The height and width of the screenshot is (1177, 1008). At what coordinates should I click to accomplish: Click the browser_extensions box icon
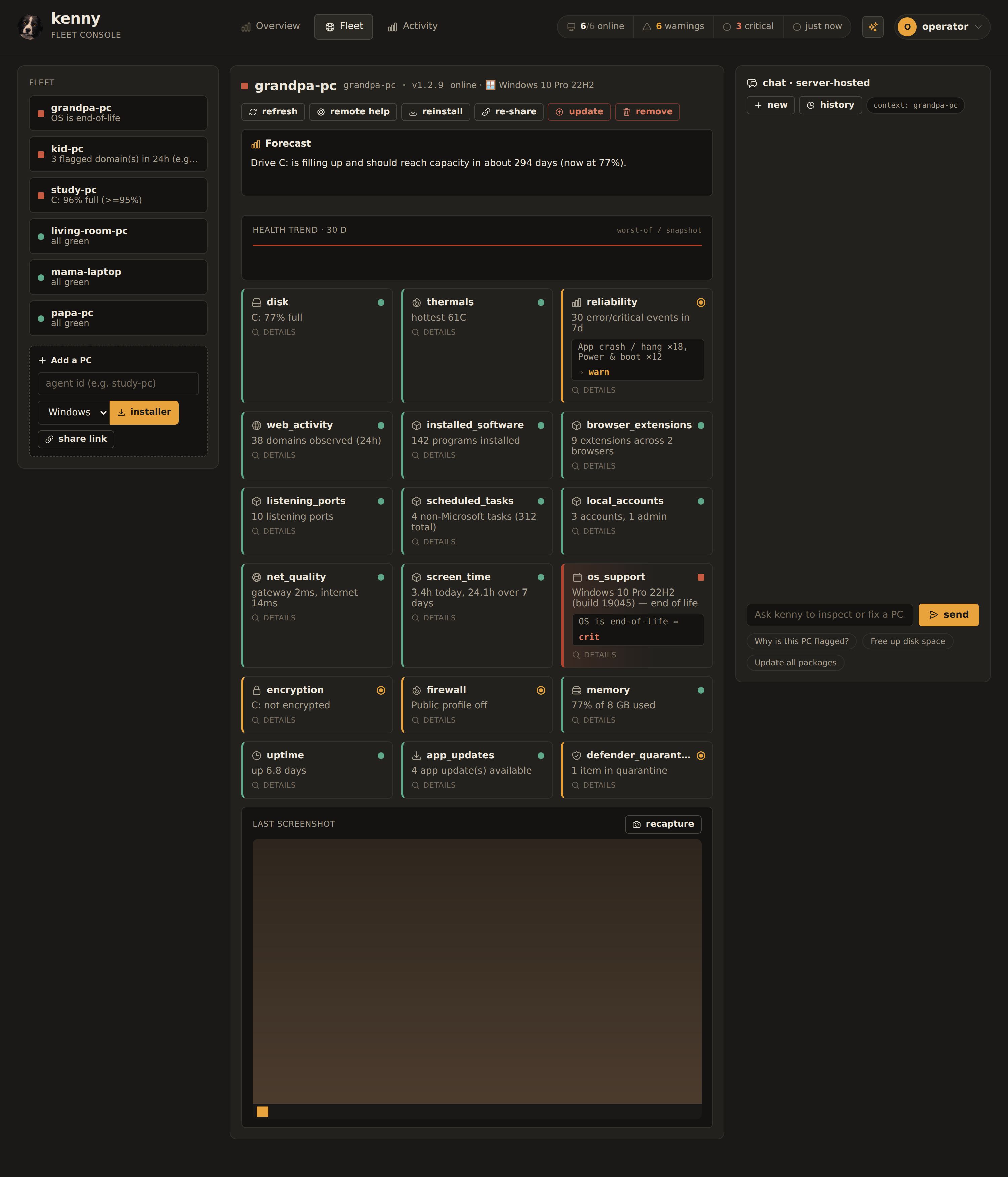pos(576,425)
